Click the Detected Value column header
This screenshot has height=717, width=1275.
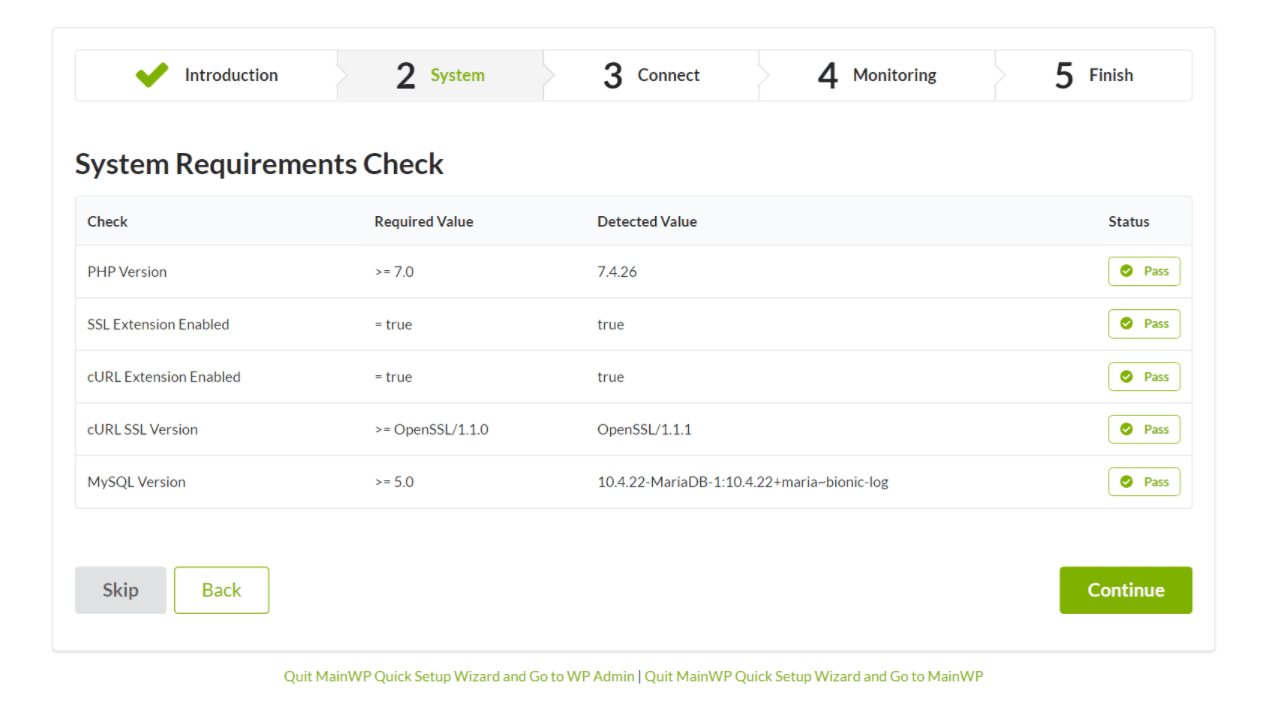tap(647, 222)
